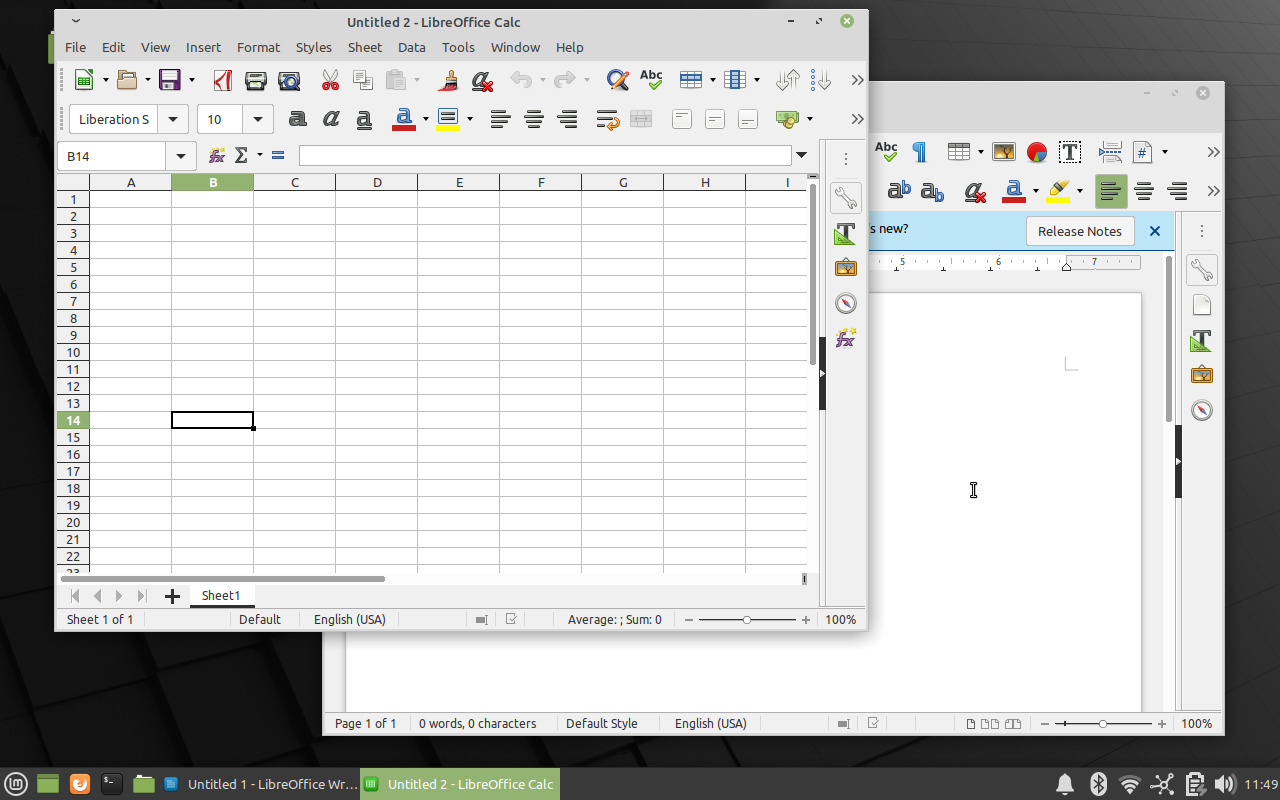This screenshot has height=800, width=1280.
Task: Toggle Bold in Calc formatting toolbar
Action: click(x=298, y=119)
